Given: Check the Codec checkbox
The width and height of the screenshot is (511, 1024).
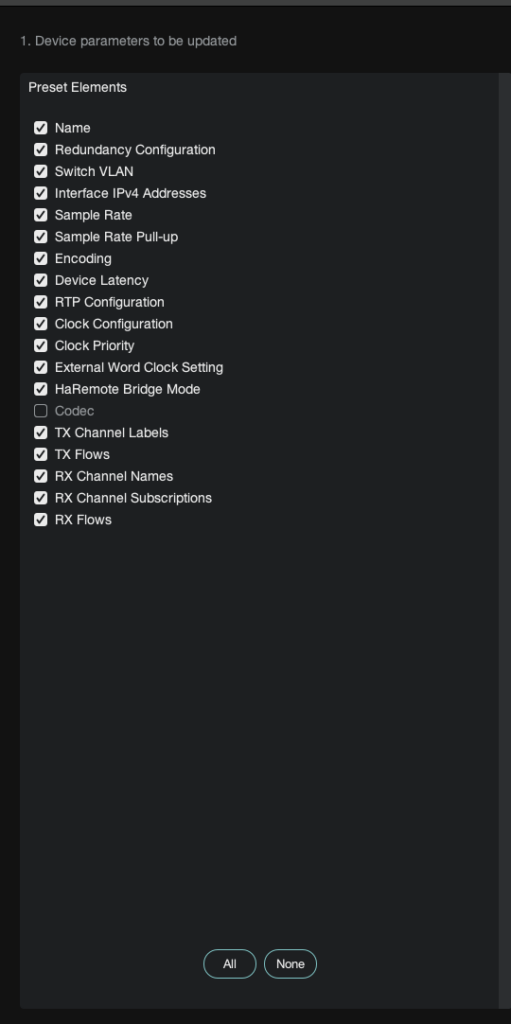Looking at the screenshot, I should 41,411.
